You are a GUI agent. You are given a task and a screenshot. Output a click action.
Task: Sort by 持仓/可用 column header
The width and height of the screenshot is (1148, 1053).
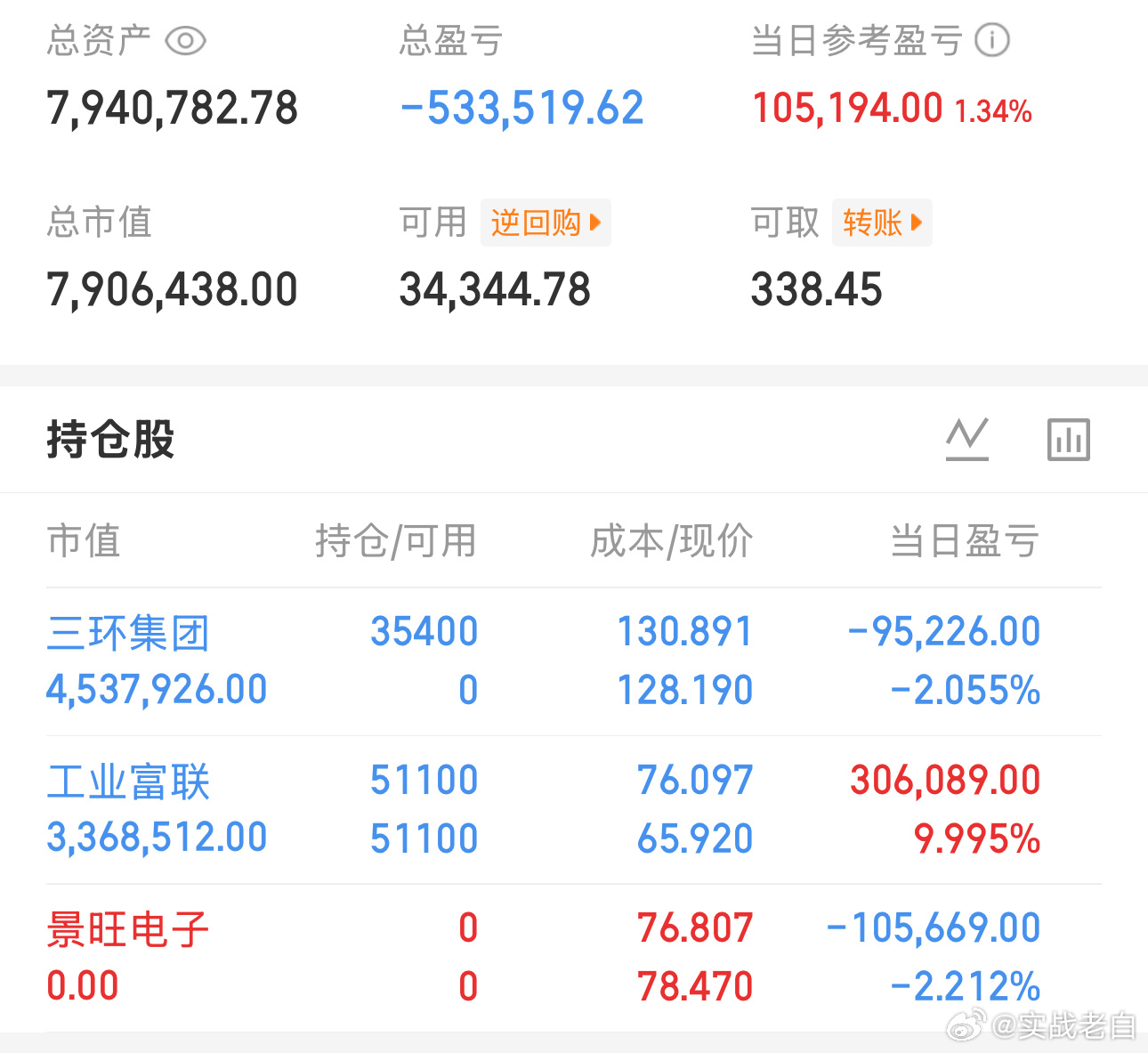click(x=396, y=540)
